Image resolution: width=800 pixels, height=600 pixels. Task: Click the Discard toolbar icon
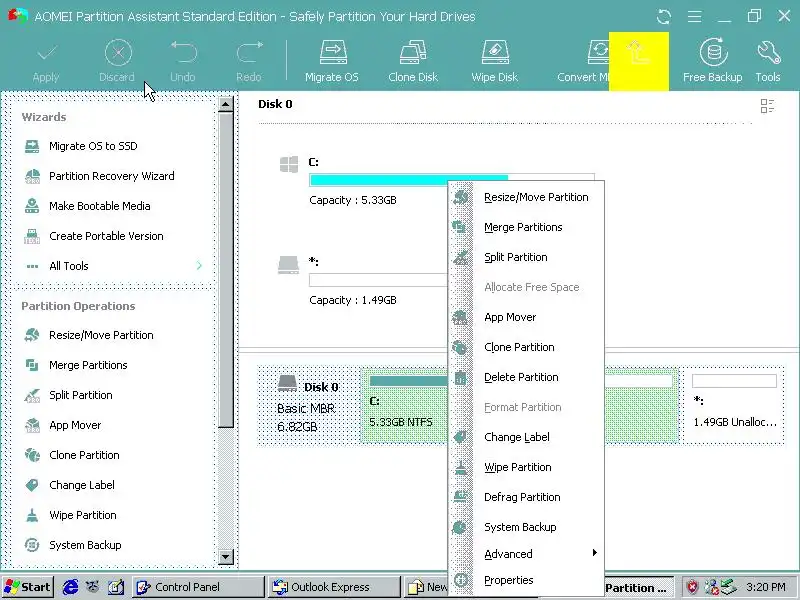click(118, 53)
